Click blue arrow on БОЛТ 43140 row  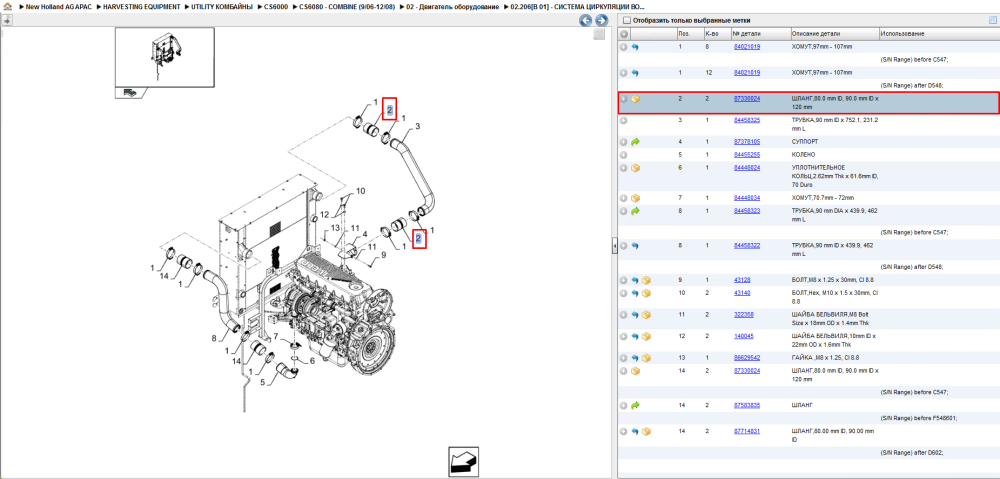635,293
